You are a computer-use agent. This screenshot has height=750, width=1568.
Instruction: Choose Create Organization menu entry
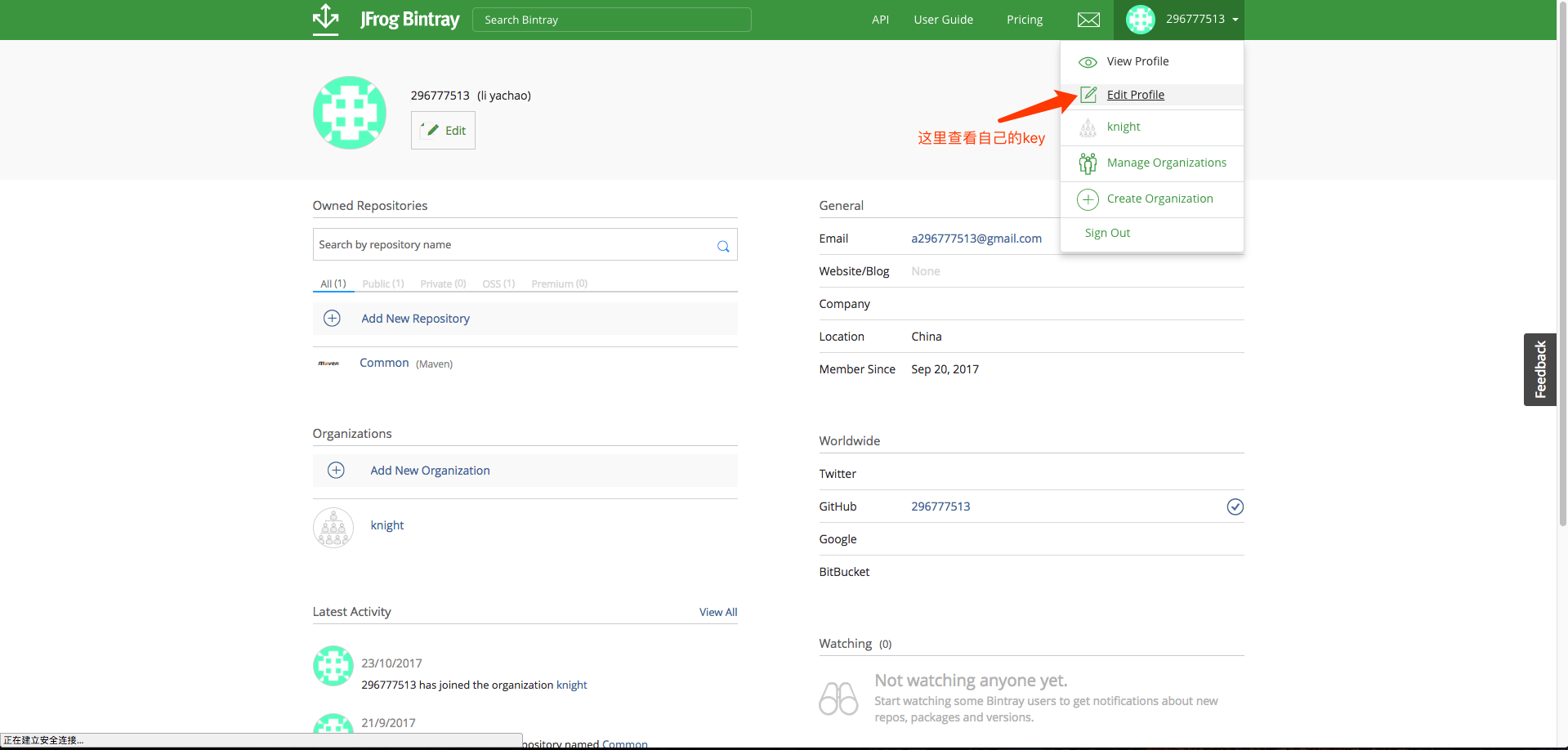(x=1159, y=199)
